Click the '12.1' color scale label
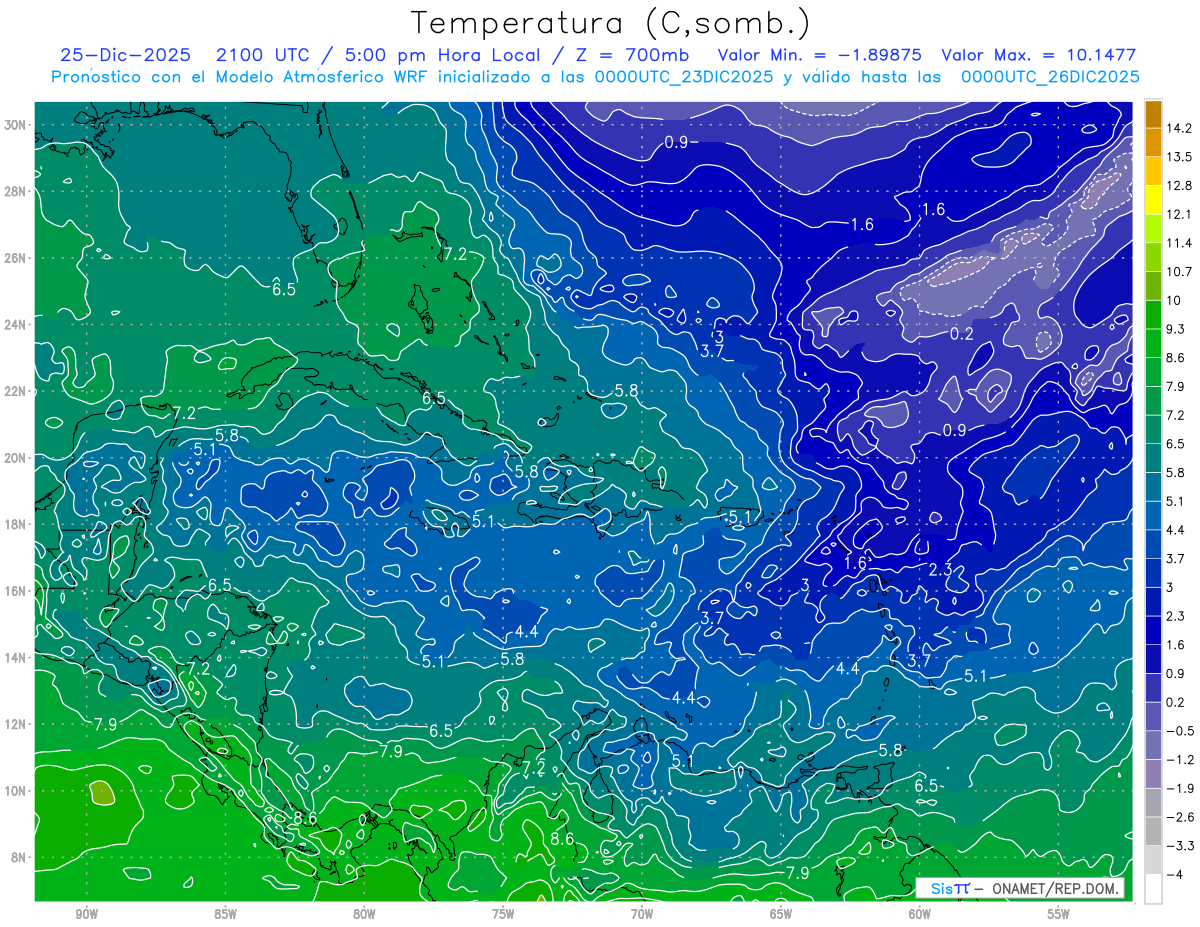This screenshot has width=1200, height=927. (x=1178, y=214)
